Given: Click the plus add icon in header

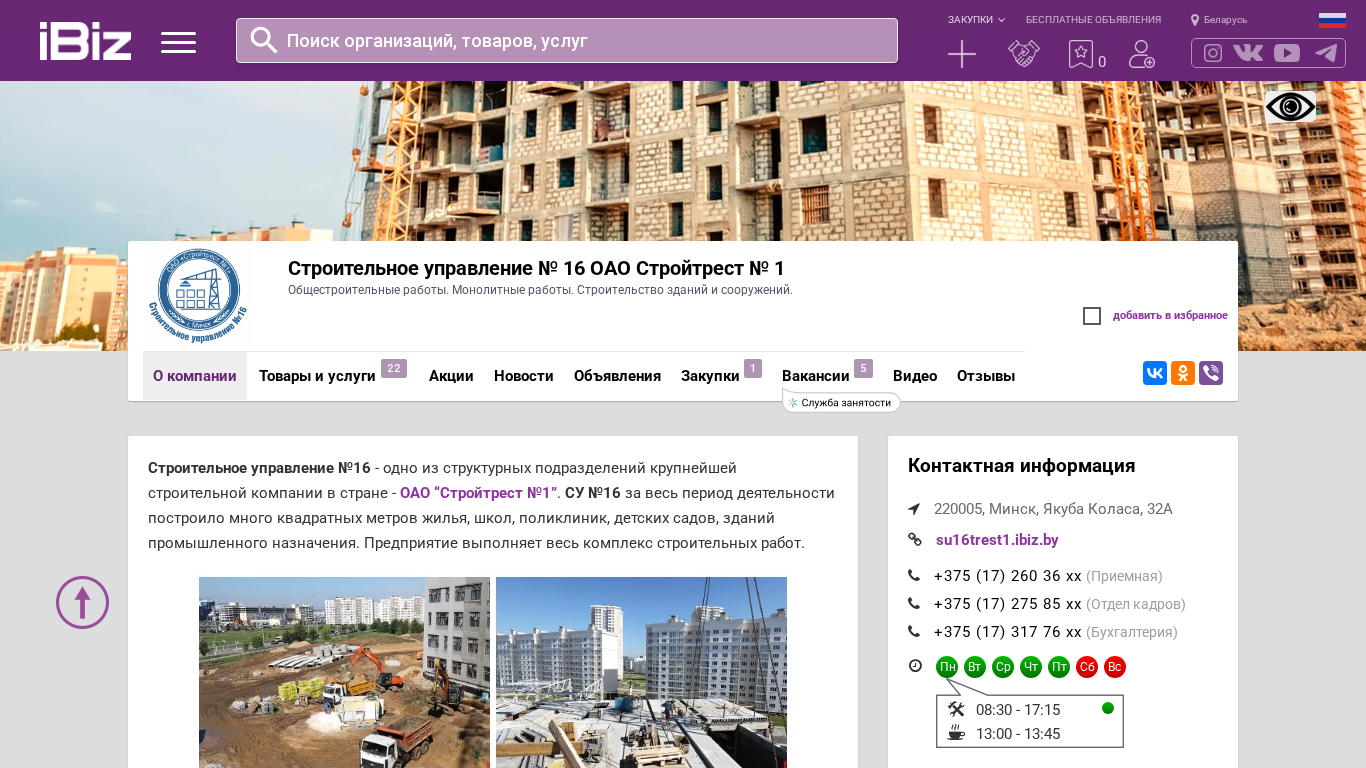Looking at the screenshot, I should [x=962, y=54].
